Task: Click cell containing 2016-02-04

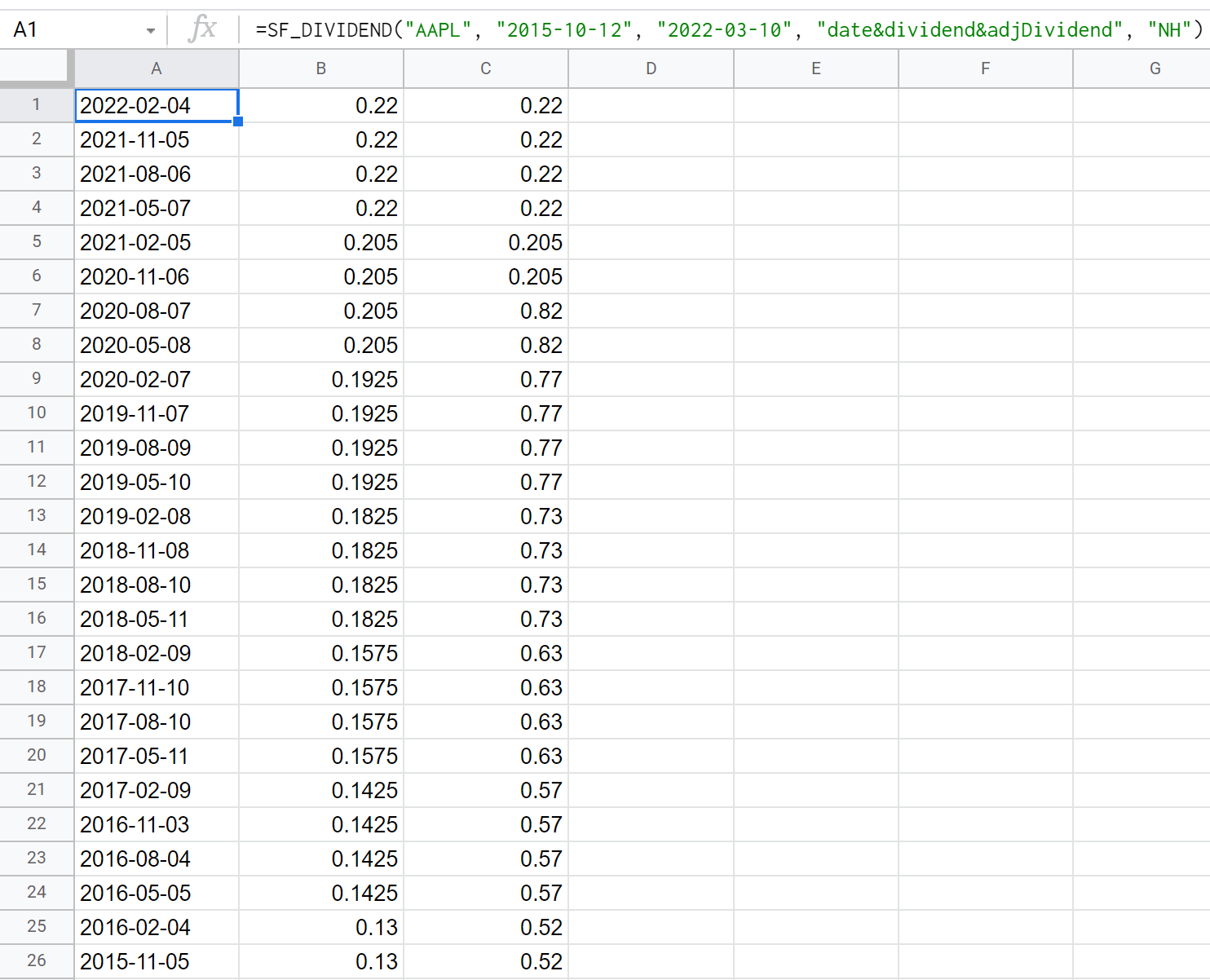Action: 157,927
